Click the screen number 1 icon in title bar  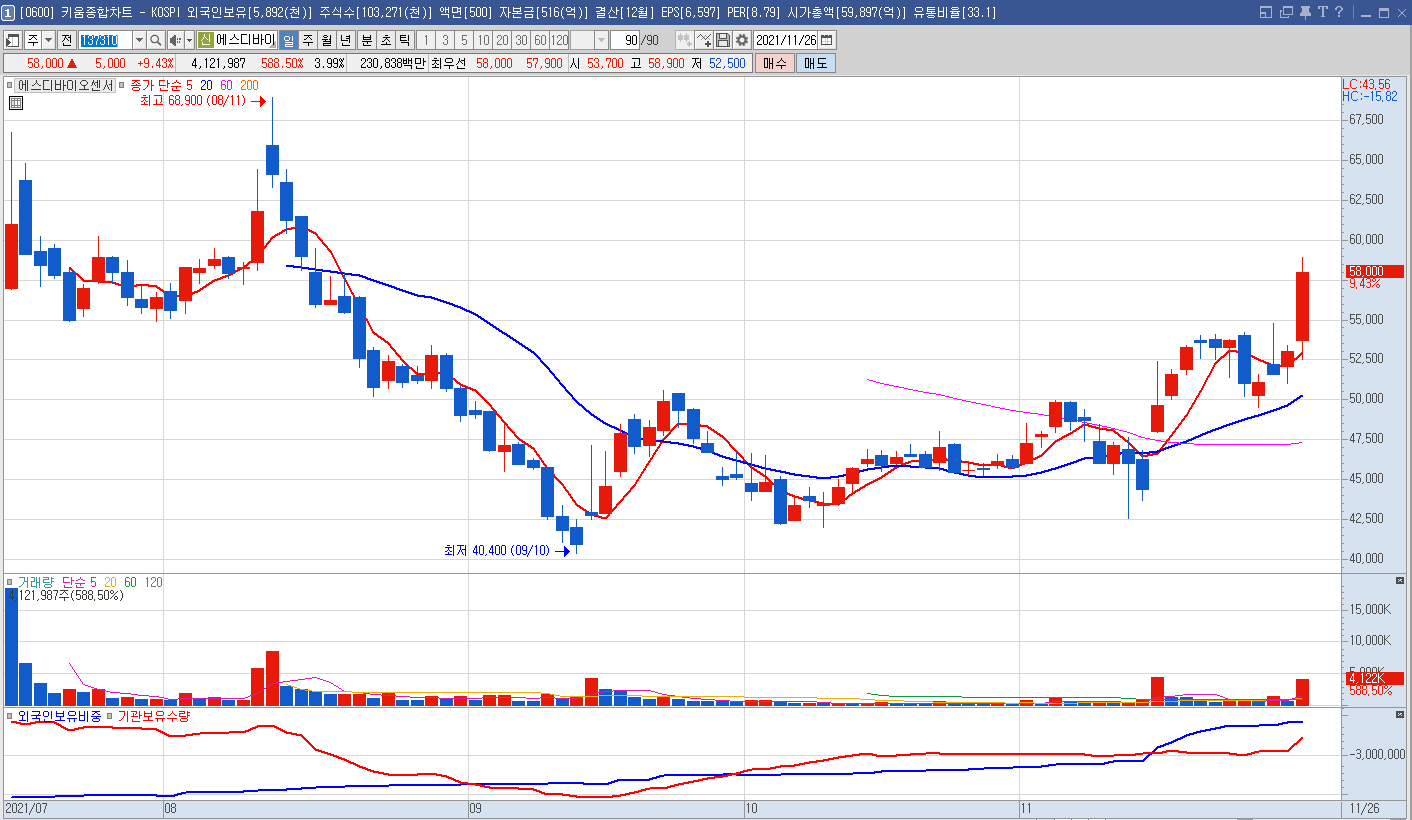coord(8,12)
